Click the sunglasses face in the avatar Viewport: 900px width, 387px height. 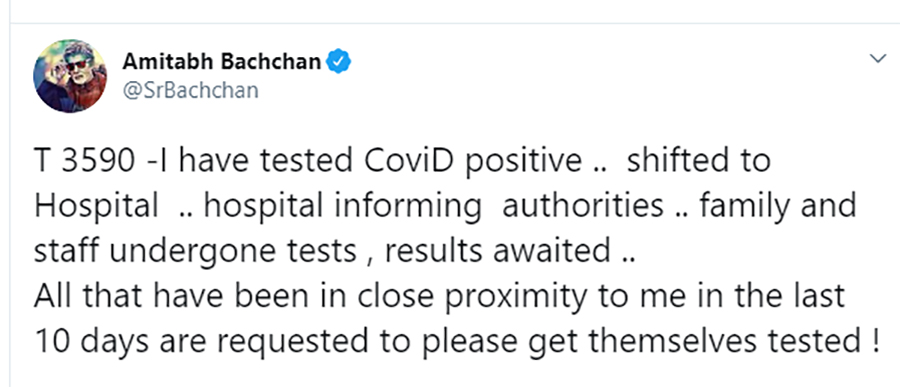[76, 65]
